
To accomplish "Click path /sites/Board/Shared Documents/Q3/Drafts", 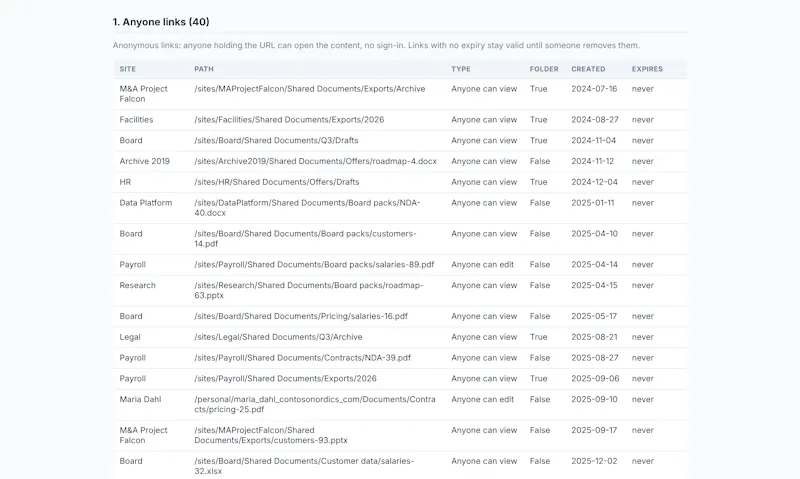I will click(x=276, y=140).
